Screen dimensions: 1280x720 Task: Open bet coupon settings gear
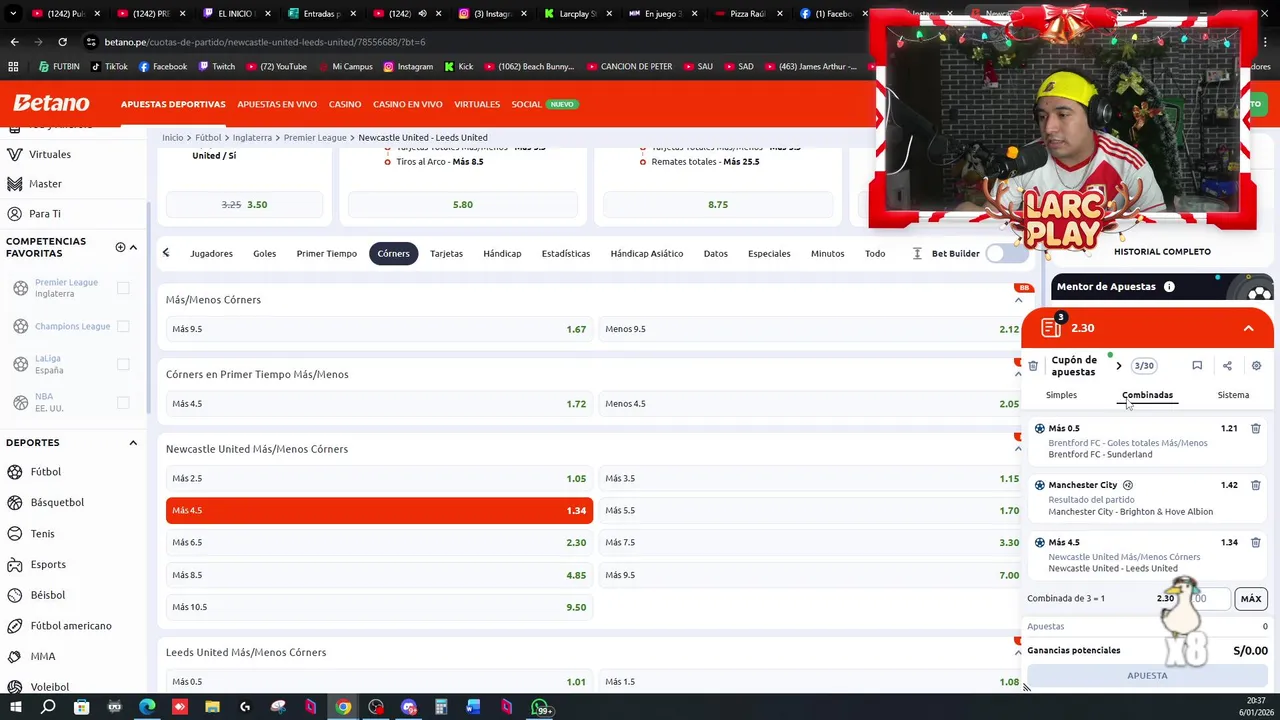(1256, 366)
